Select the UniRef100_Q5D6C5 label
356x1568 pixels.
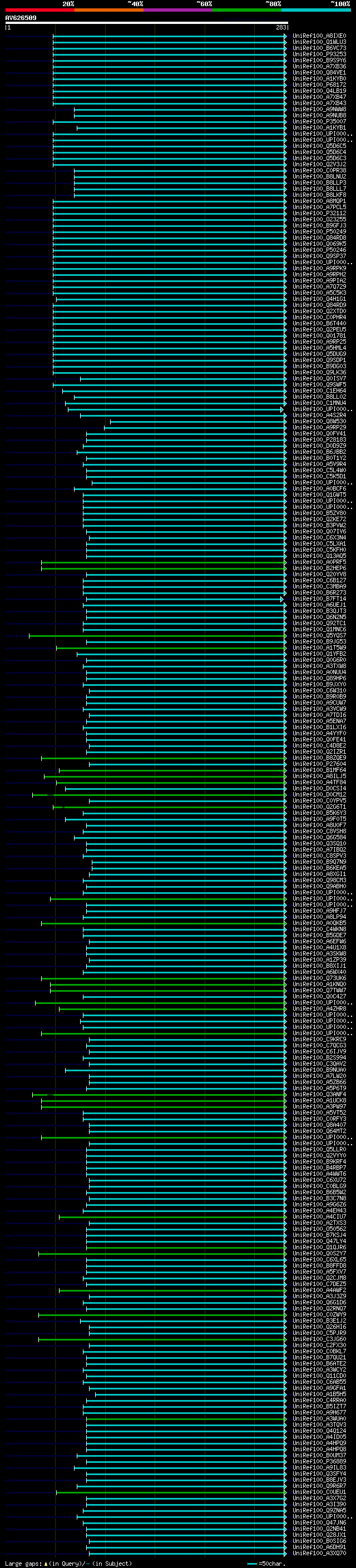tap(319, 146)
